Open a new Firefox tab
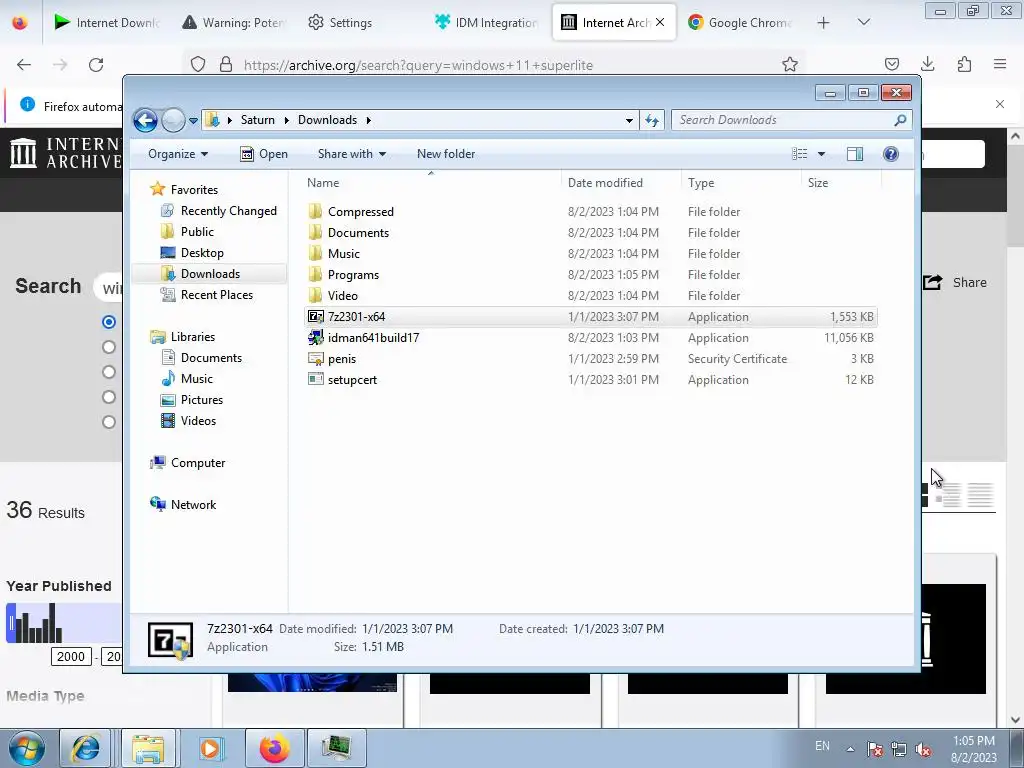This screenshot has width=1024, height=768. coord(824,23)
